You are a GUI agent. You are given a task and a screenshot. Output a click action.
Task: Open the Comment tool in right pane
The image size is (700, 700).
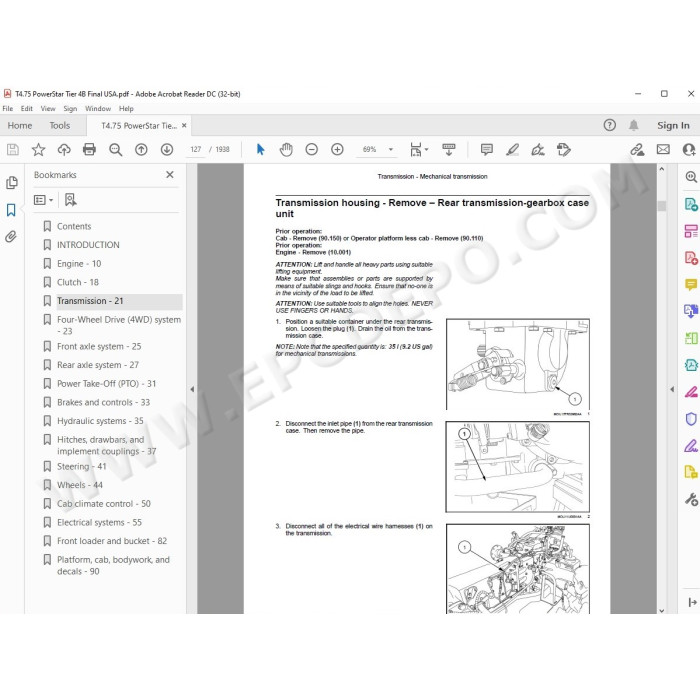[x=691, y=284]
